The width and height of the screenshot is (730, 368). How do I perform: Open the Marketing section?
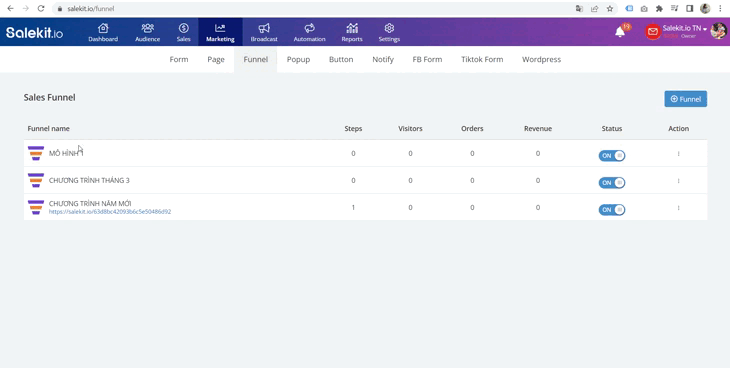point(220,33)
